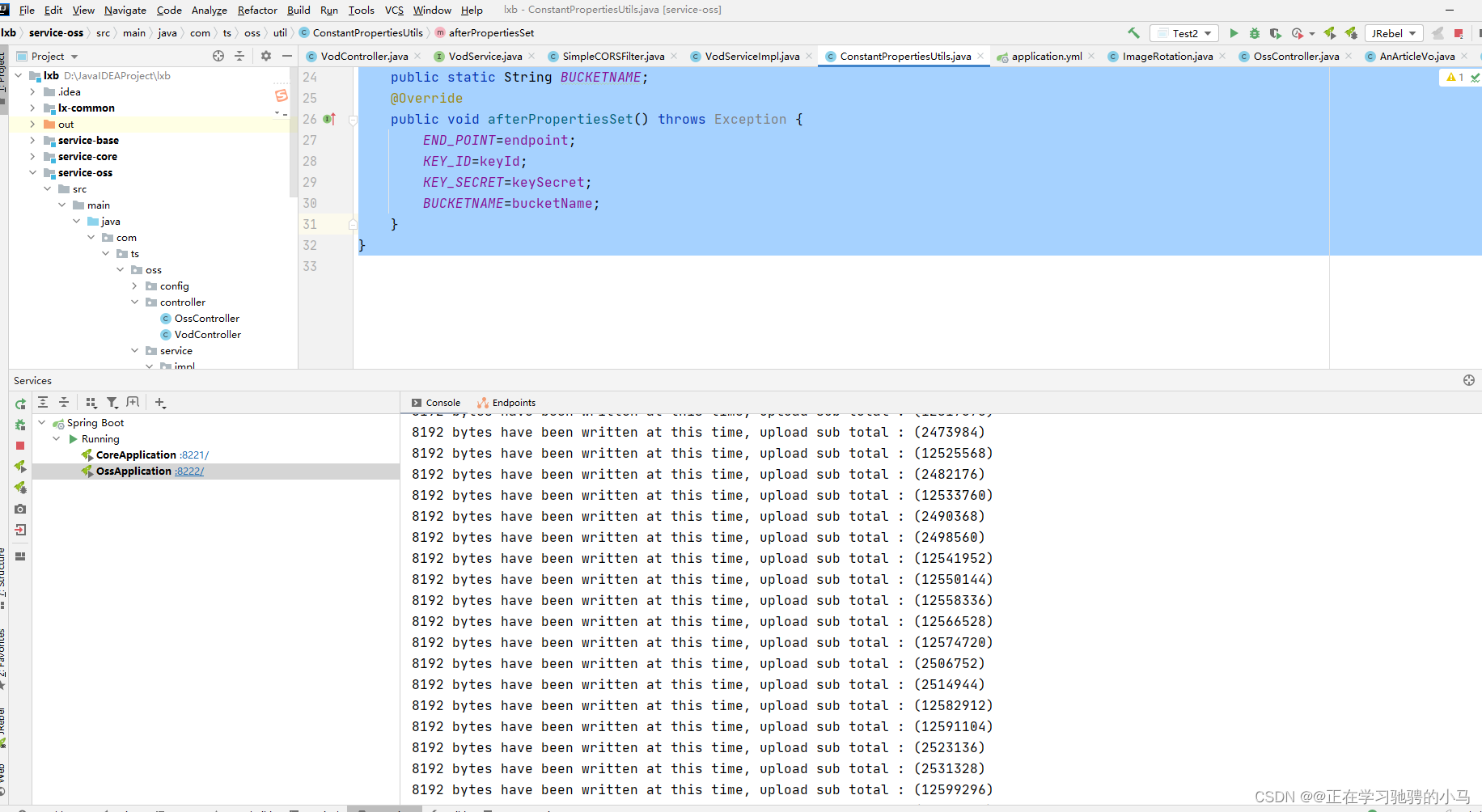Open the OssApplication :8222/ port link
The width and height of the screenshot is (1482, 812).
tap(190, 472)
